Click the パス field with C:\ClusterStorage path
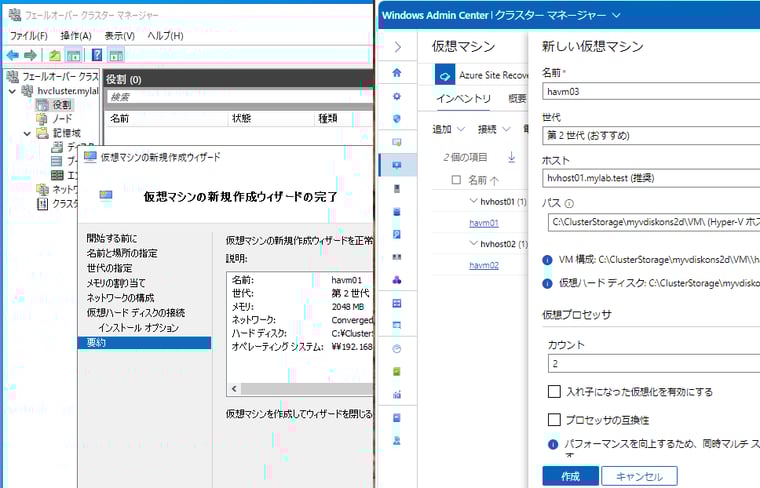Image resolution: width=760 pixels, height=488 pixels. [x=654, y=222]
